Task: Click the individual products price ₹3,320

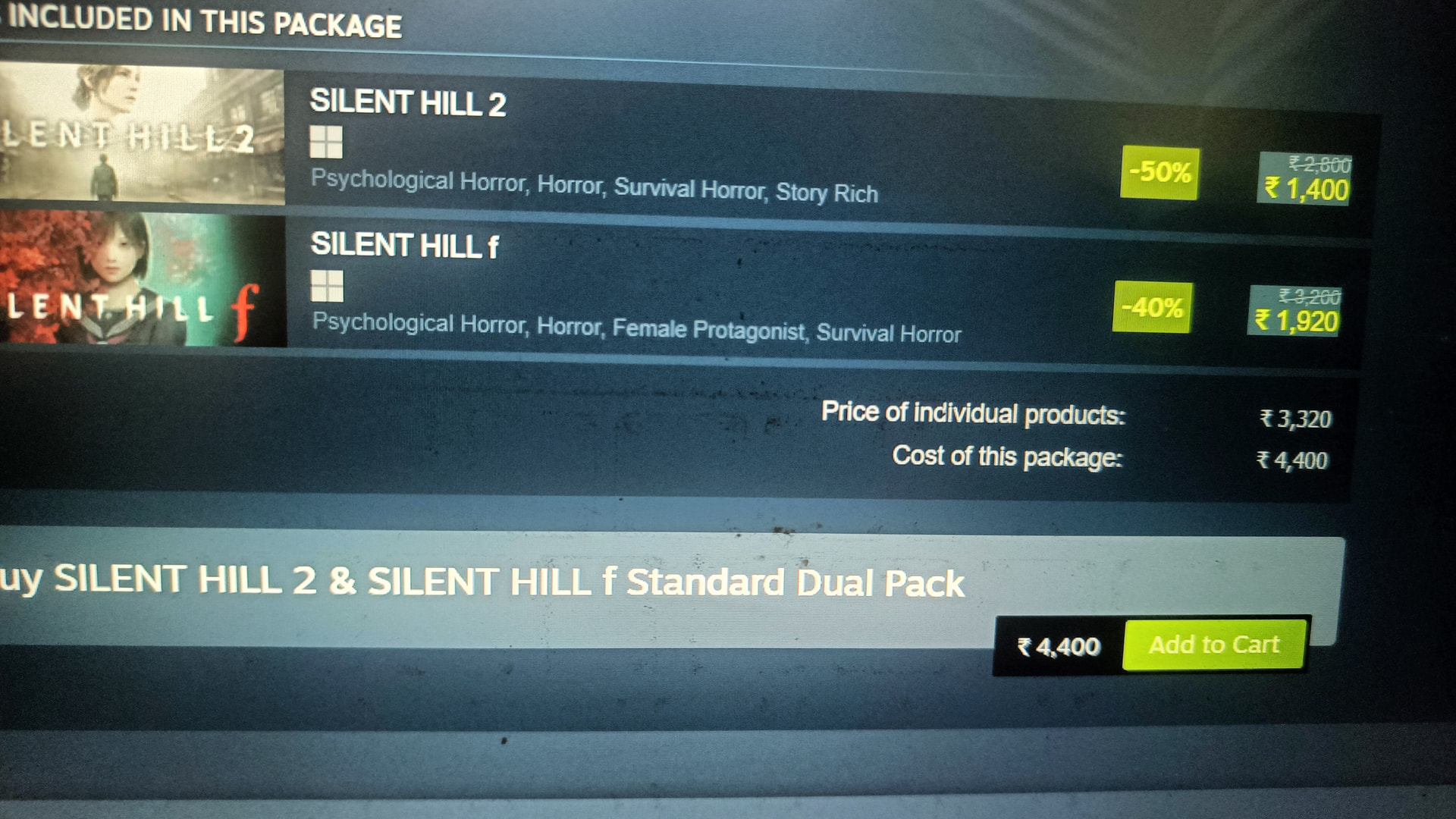Action: [1295, 419]
